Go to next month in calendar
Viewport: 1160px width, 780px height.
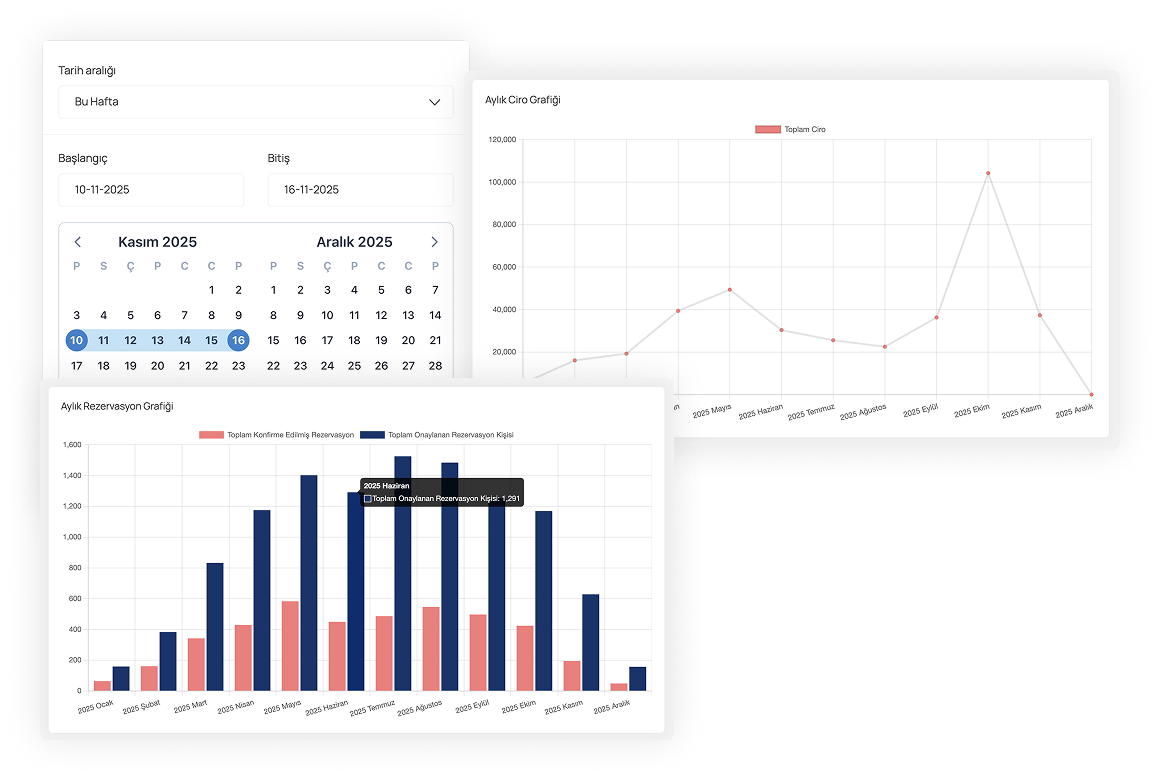[x=434, y=242]
